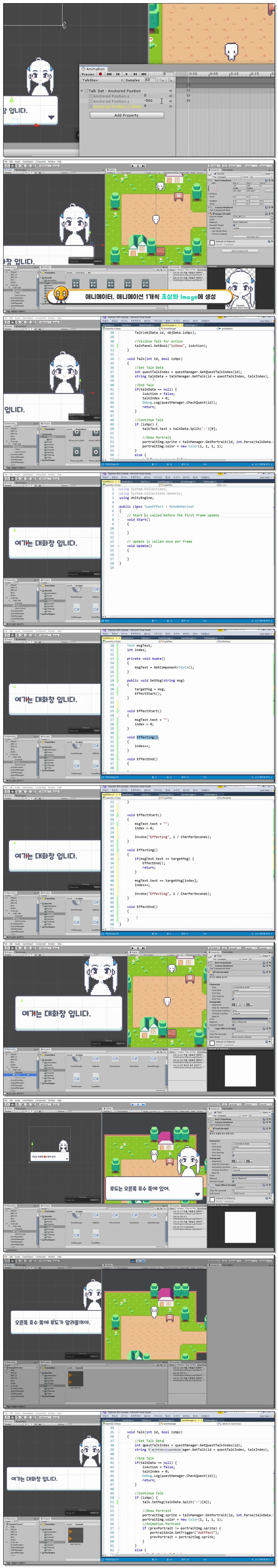Click the down arrow on dialogue box

tap(51, 117)
